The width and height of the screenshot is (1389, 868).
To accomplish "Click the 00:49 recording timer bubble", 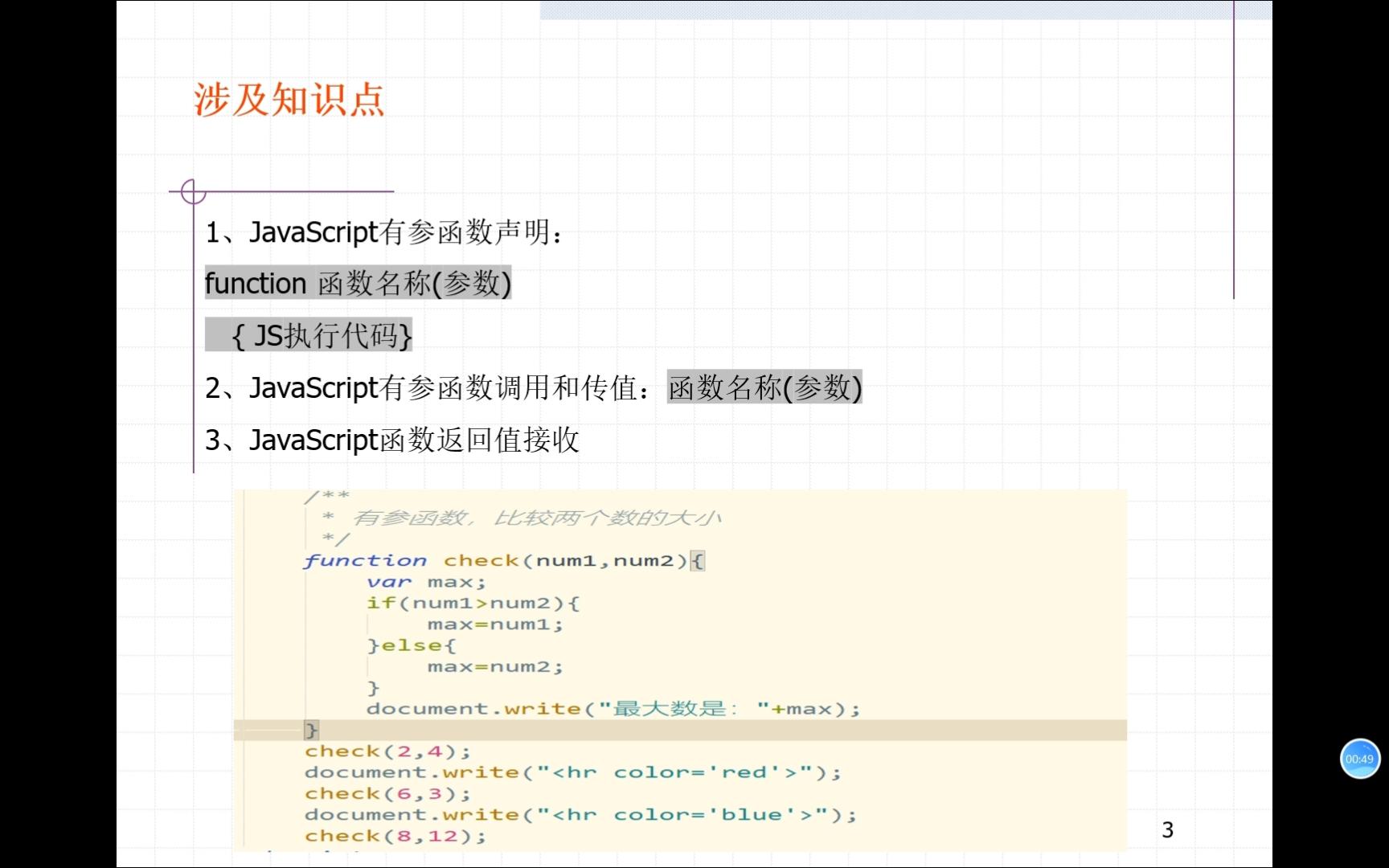I will pos(1359,759).
